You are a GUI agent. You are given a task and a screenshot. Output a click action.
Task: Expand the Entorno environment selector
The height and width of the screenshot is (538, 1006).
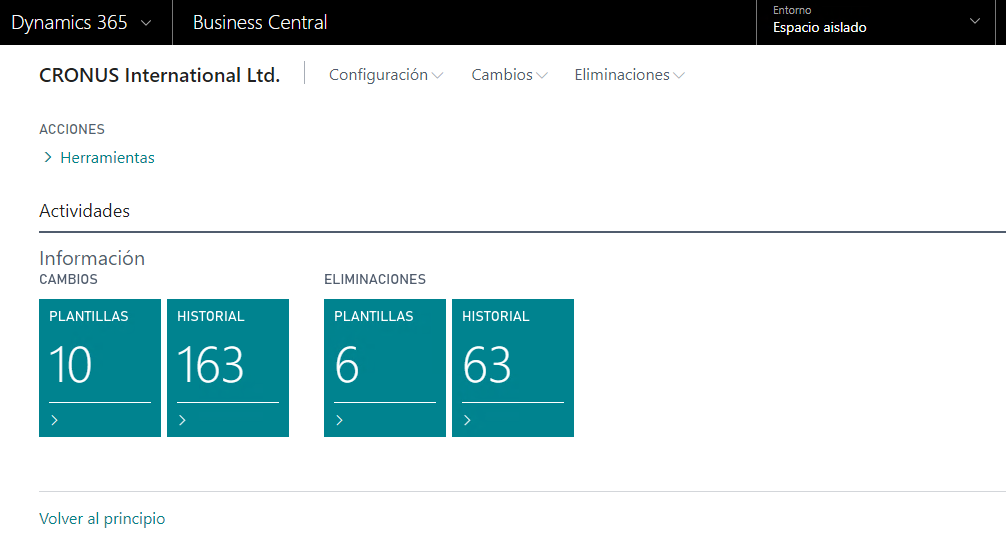coord(975,21)
